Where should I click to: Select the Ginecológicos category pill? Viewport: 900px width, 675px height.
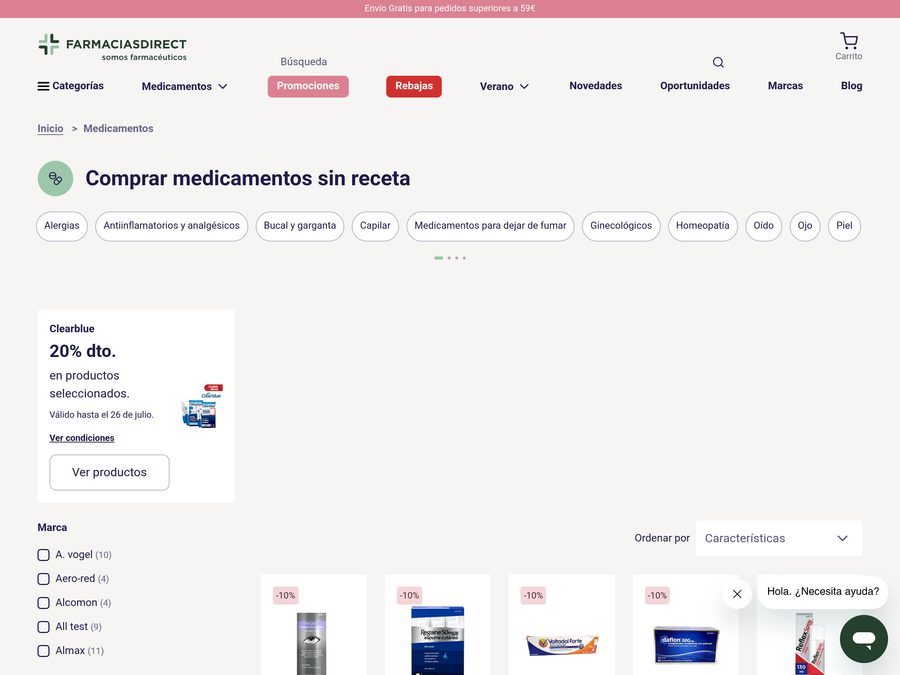pyautogui.click(x=621, y=226)
